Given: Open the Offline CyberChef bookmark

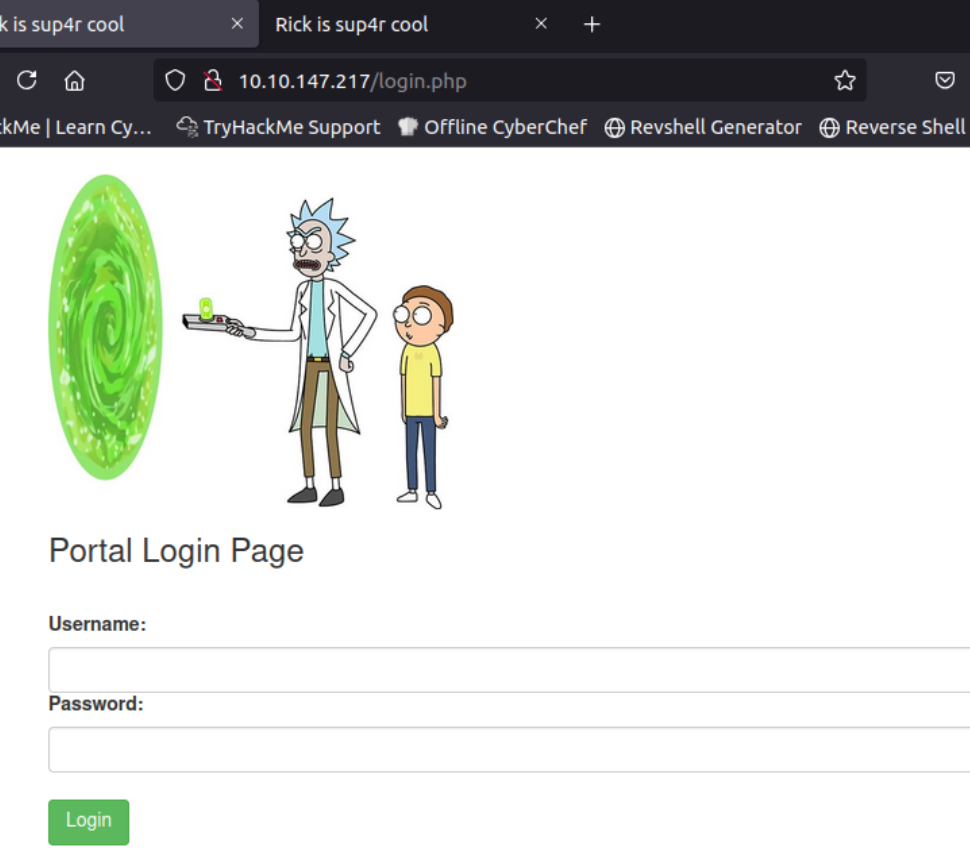Looking at the screenshot, I should coord(492,127).
